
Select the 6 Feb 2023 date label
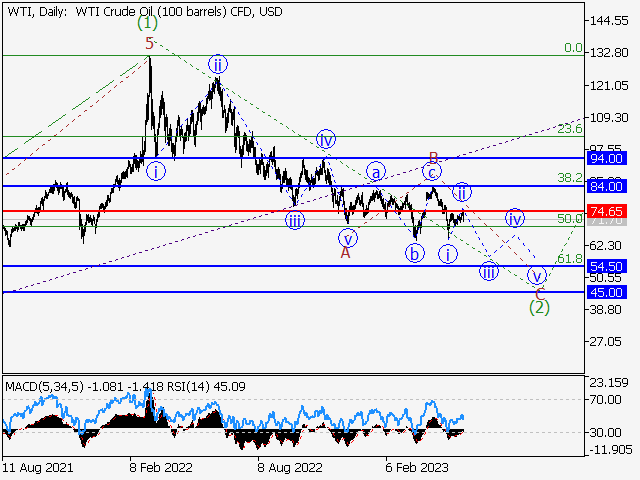pyautogui.click(x=417, y=467)
